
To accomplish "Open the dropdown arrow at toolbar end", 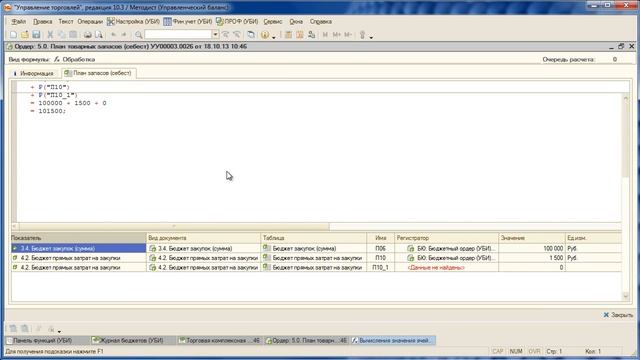I will click(x=371, y=37).
